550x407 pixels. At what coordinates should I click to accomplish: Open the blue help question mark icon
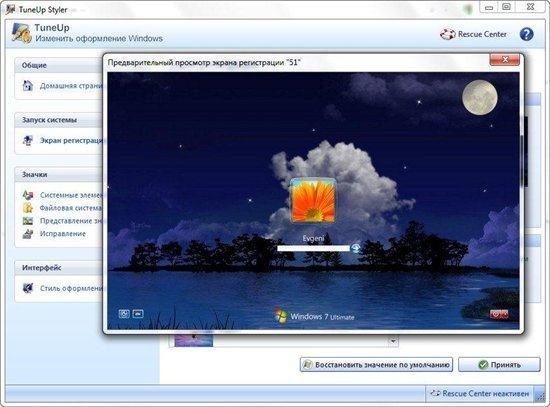point(526,34)
